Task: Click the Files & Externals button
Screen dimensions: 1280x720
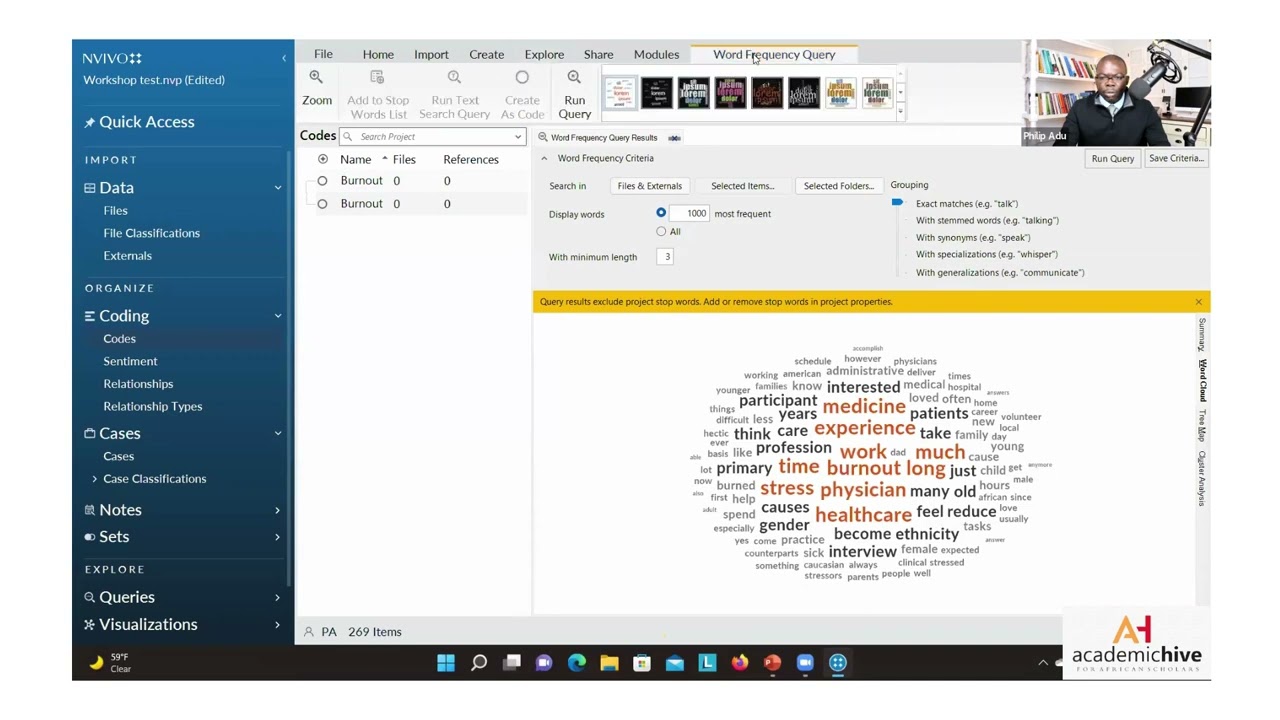Action: pos(649,186)
